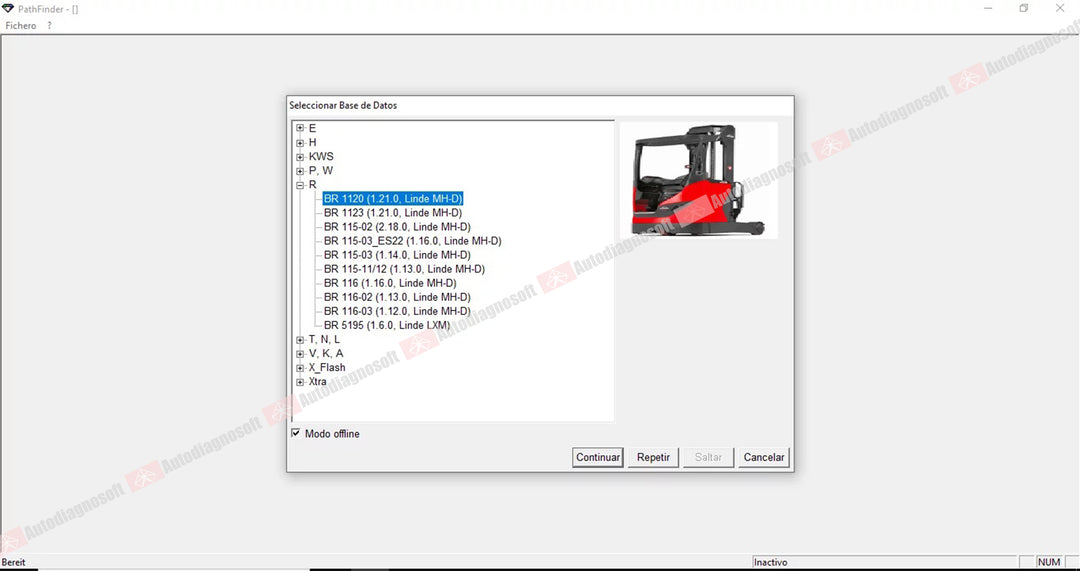Click the KWS category label

pos(321,156)
